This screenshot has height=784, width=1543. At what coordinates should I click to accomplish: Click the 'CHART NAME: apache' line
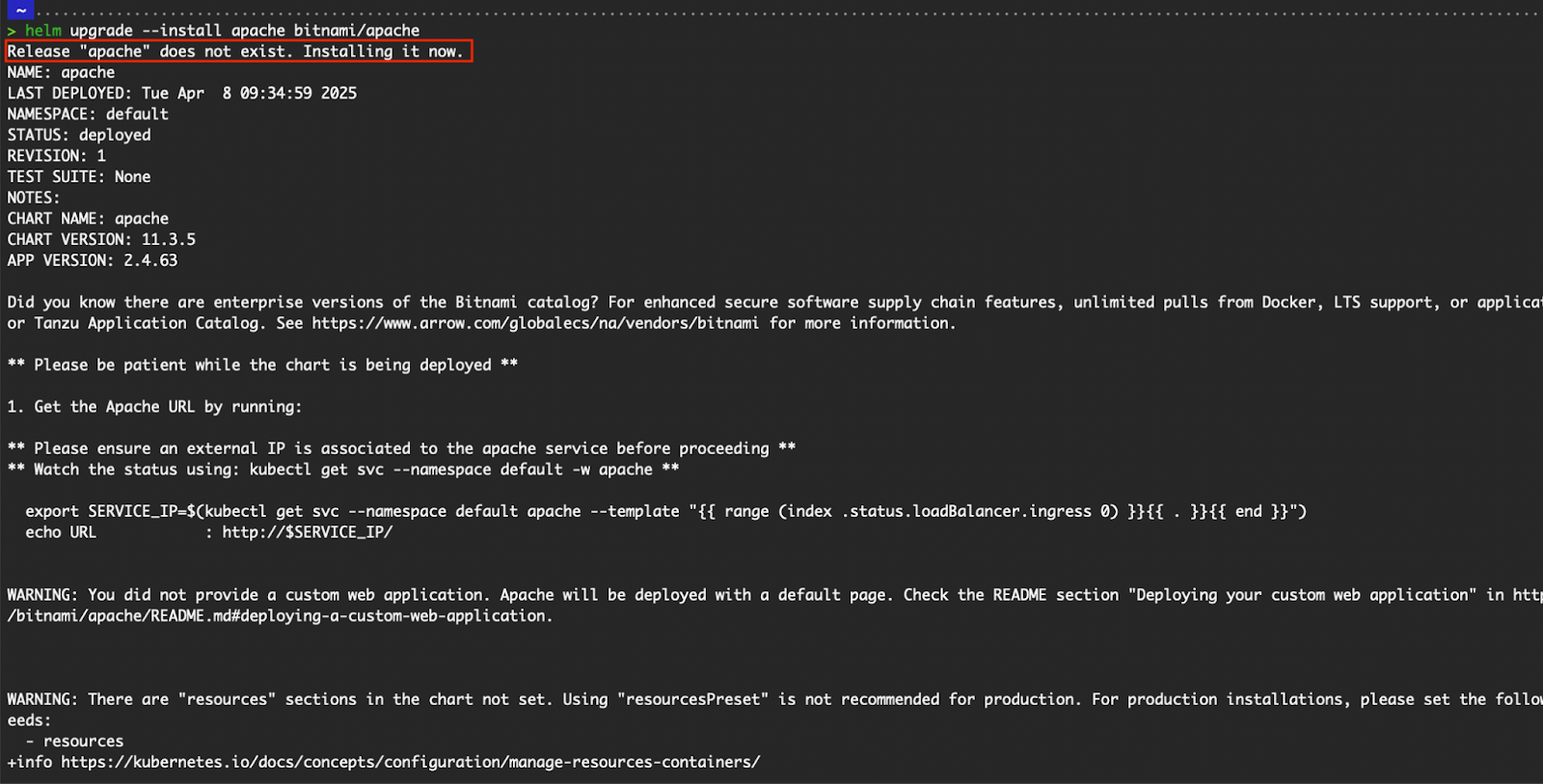tap(88, 219)
